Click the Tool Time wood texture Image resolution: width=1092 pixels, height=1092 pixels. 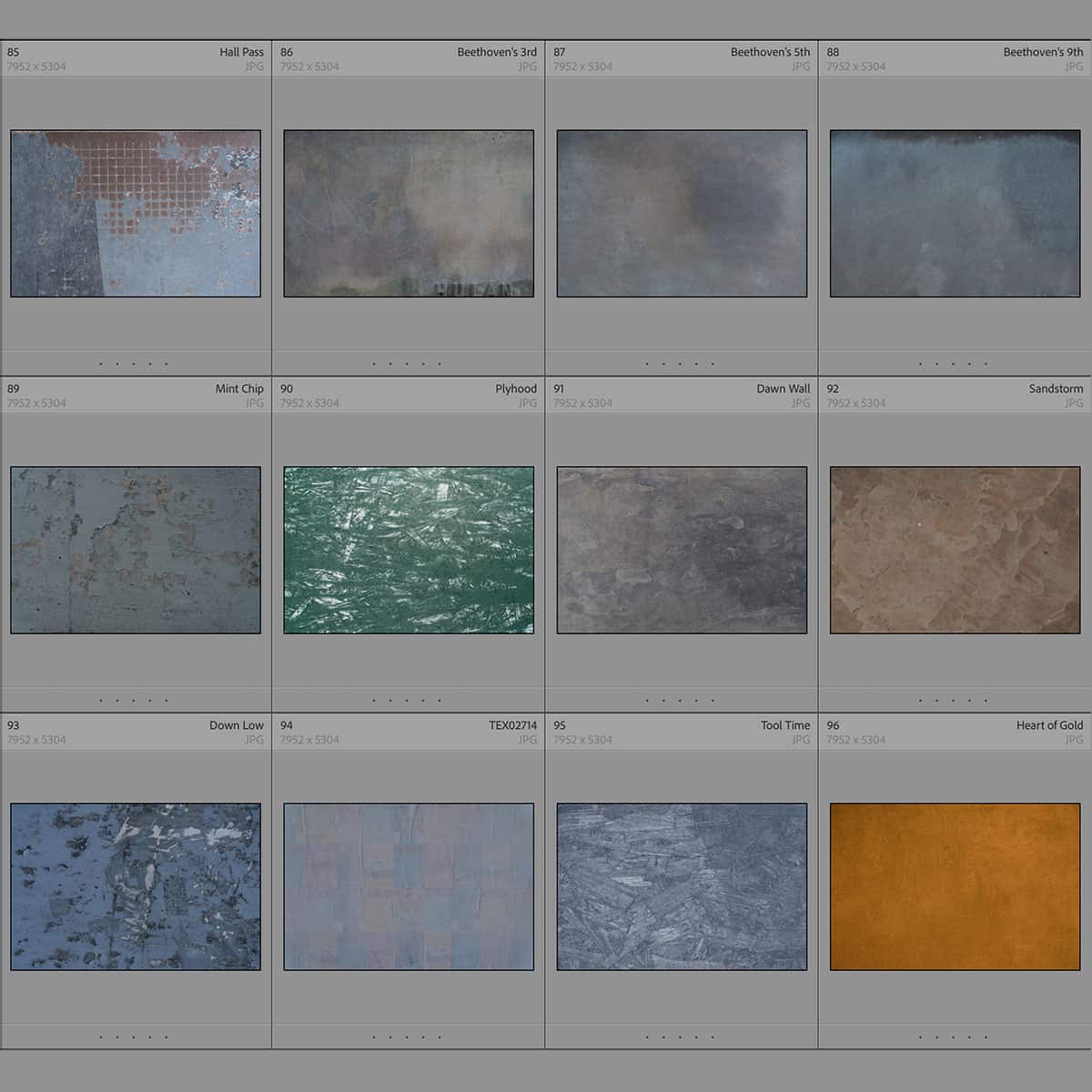[681, 885]
